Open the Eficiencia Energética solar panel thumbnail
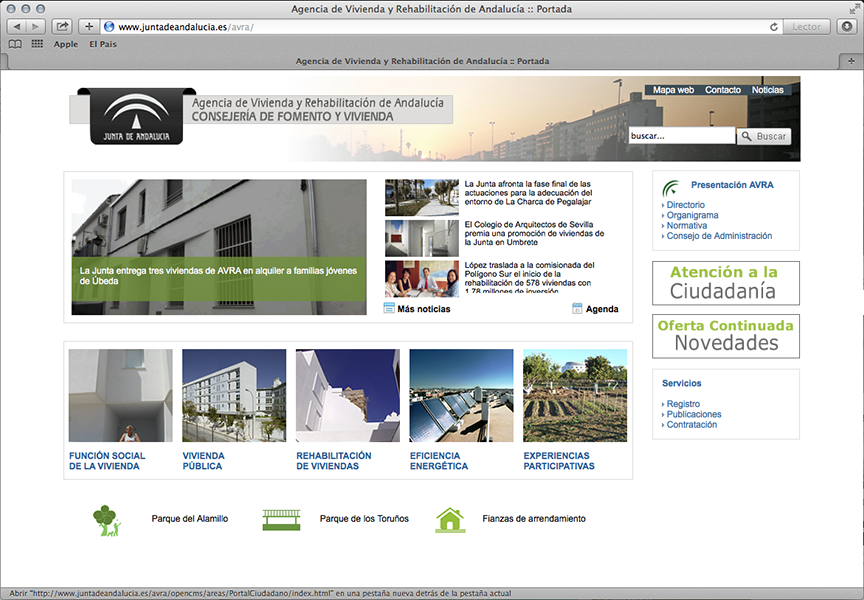 tap(461, 395)
